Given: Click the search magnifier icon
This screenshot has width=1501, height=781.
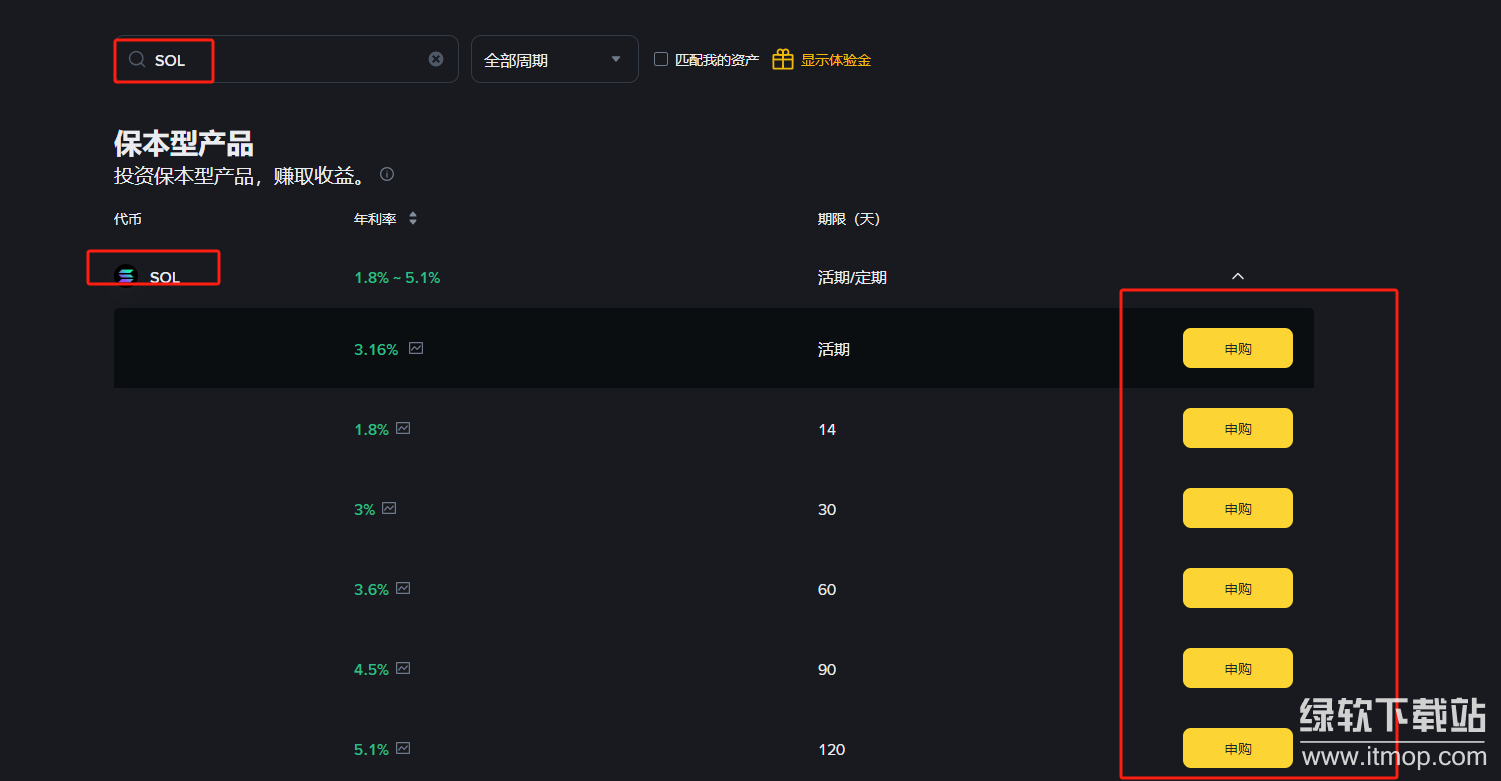Looking at the screenshot, I should tap(137, 60).
